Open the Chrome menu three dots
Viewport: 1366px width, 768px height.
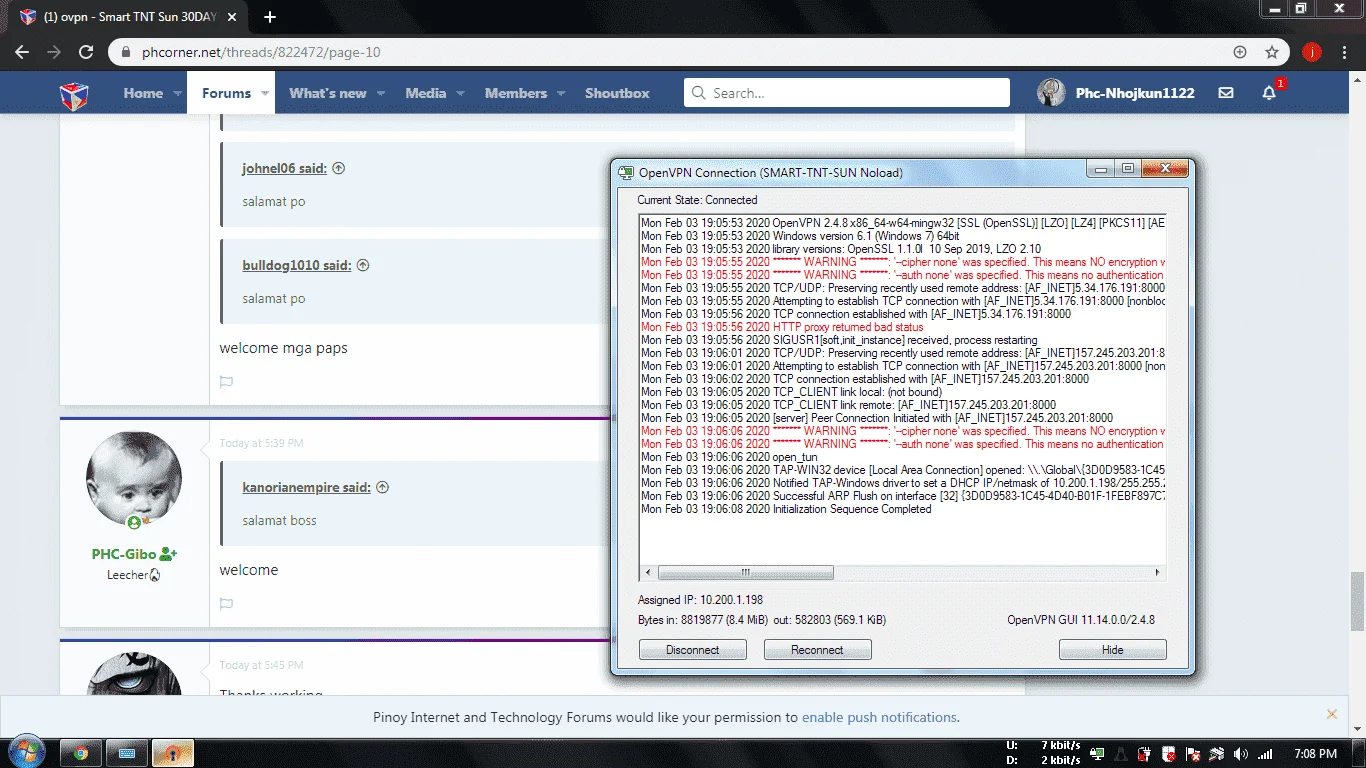coord(1345,52)
